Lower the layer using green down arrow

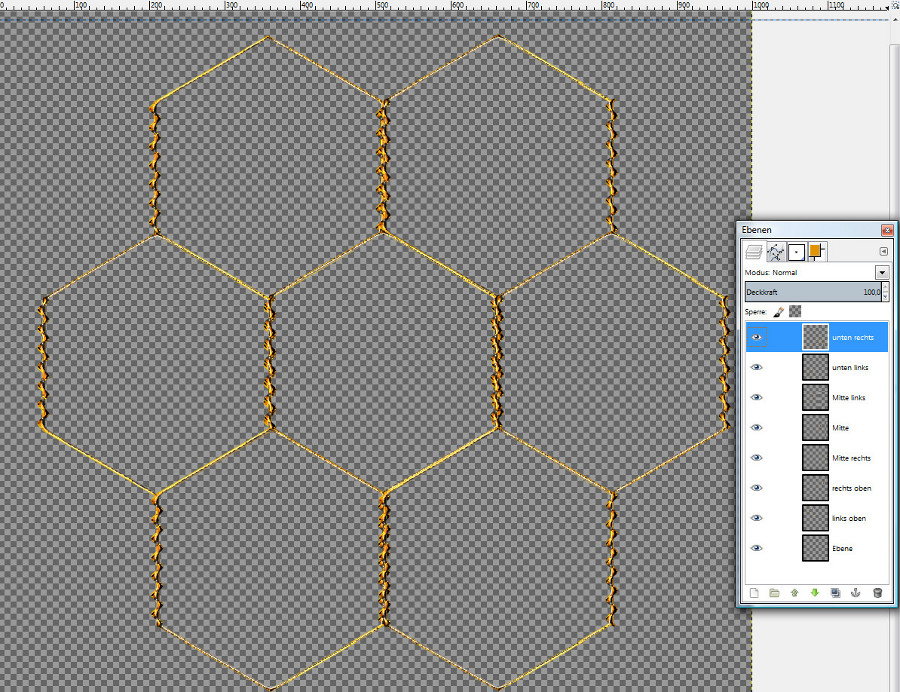[815, 593]
